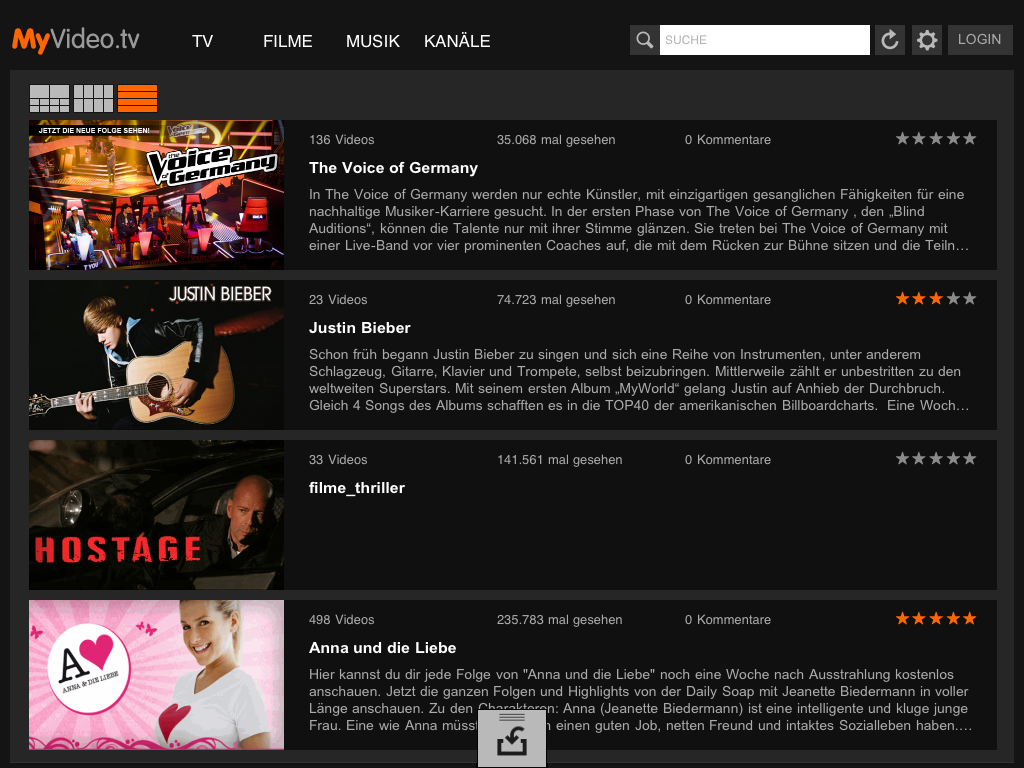This screenshot has height=768, width=1024.
Task: Open the KANÄLE section
Action: tap(456, 41)
